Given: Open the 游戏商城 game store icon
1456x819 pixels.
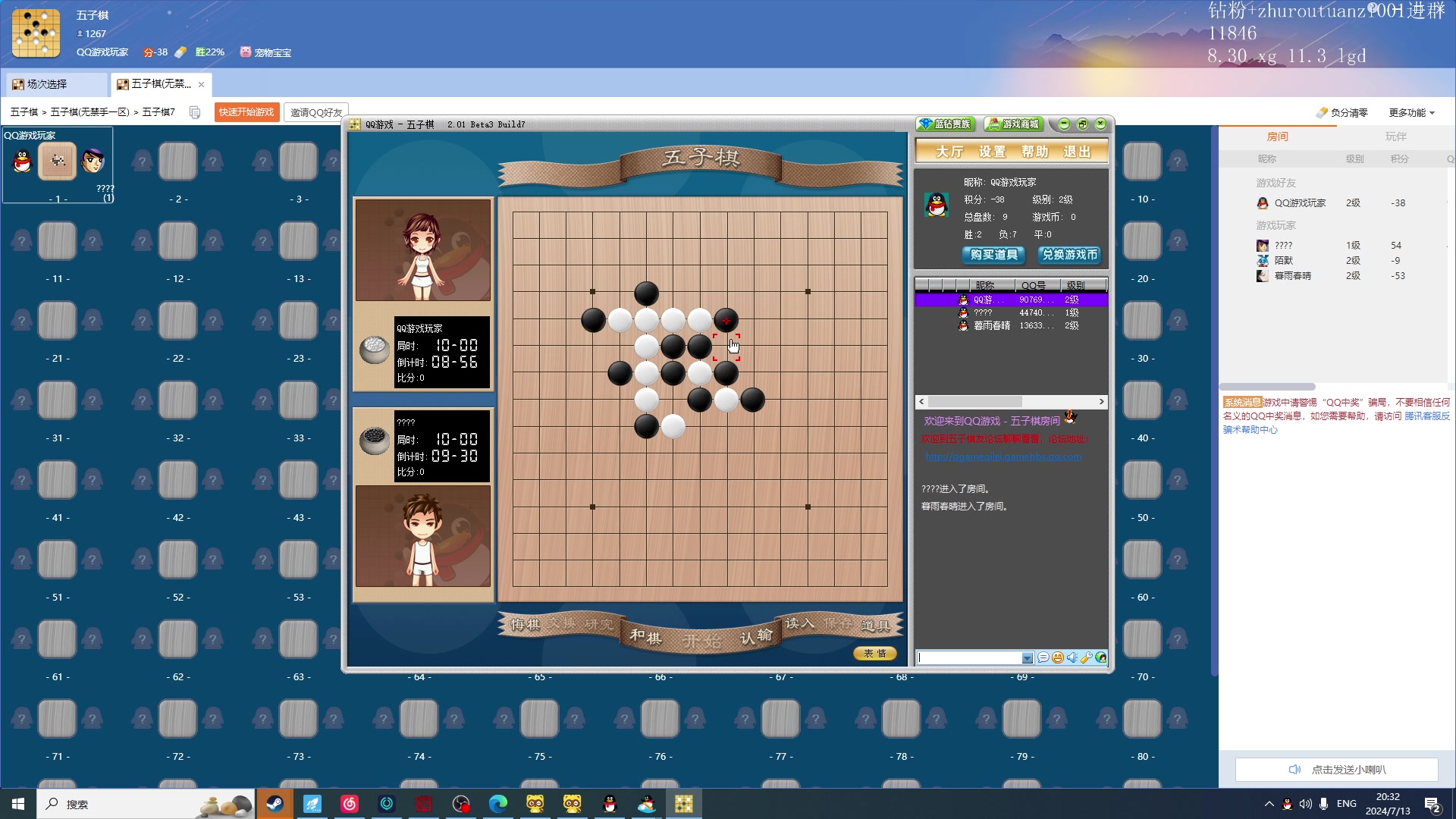Looking at the screenshot, I should click(1013, 124).
